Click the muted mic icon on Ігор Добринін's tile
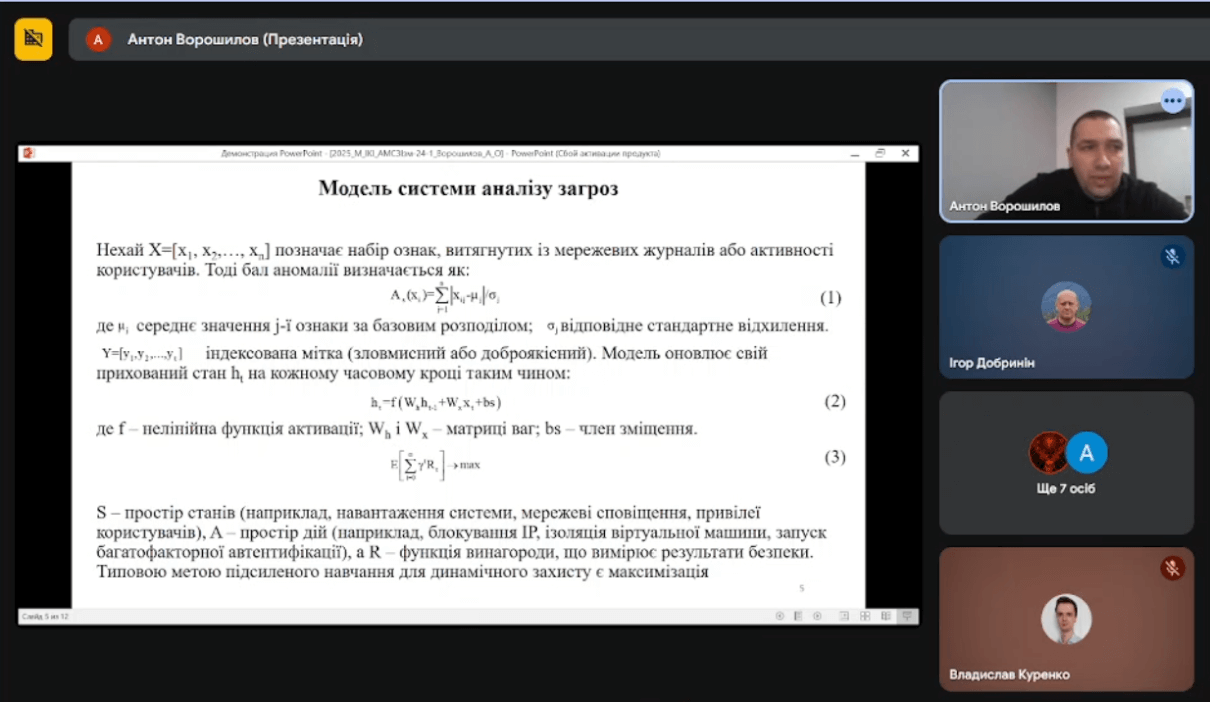This screenshot has height=702, width=1210. (1172, 257)
